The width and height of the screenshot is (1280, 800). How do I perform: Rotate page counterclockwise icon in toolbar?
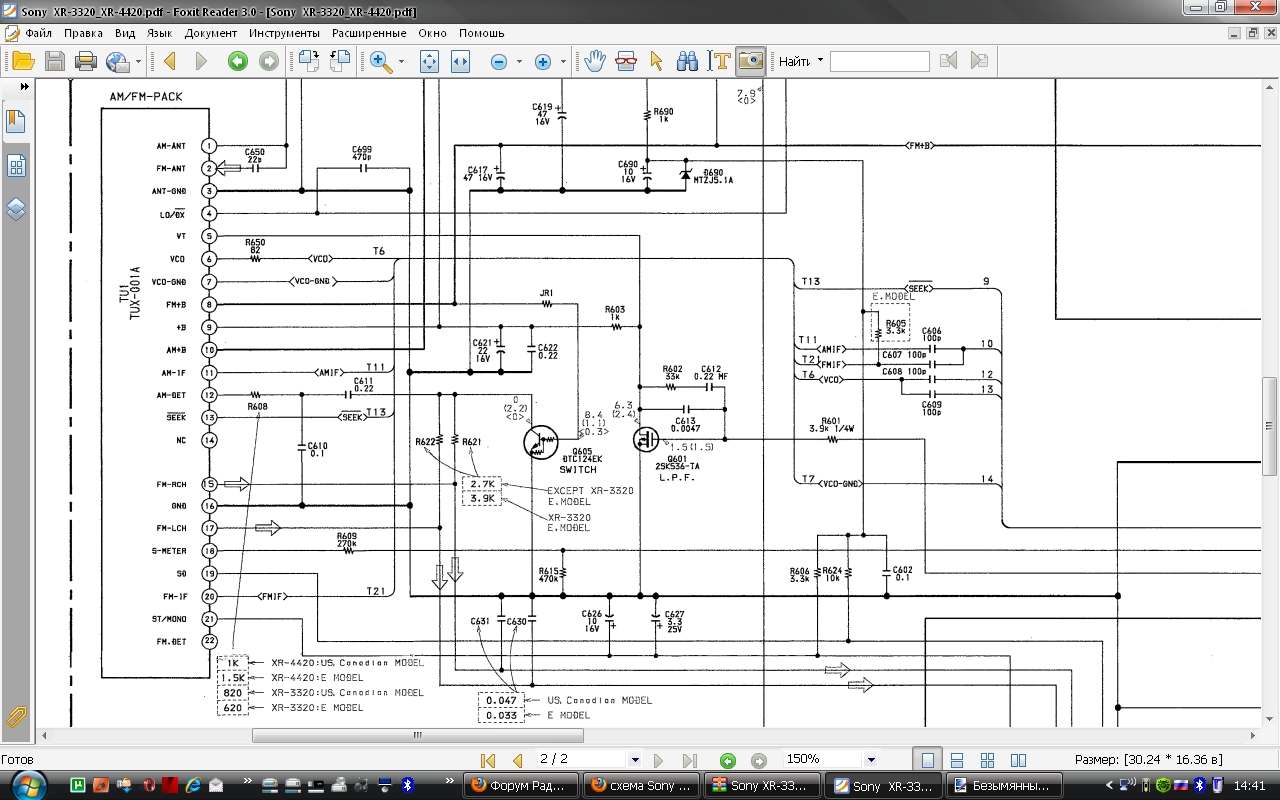(x=340, y=61)
